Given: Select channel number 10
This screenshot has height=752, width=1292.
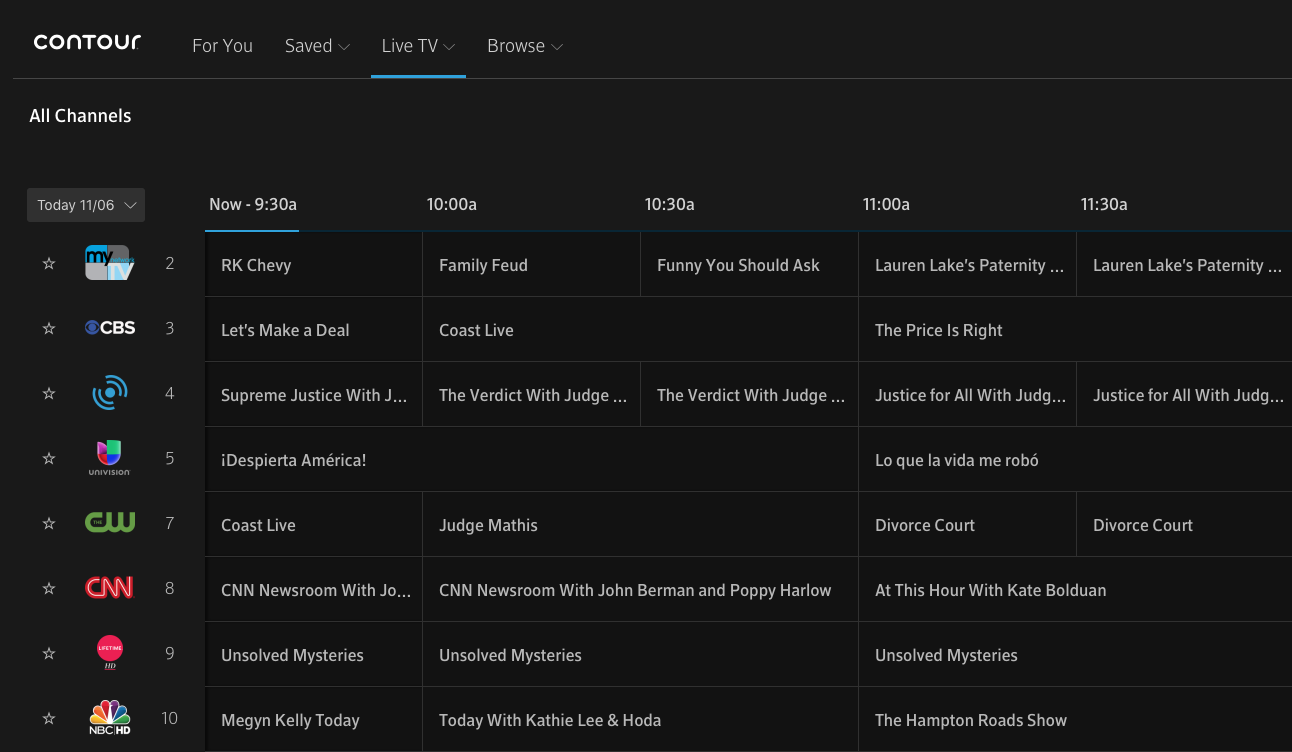Looking at the screenshot, I should pos(169,718).
